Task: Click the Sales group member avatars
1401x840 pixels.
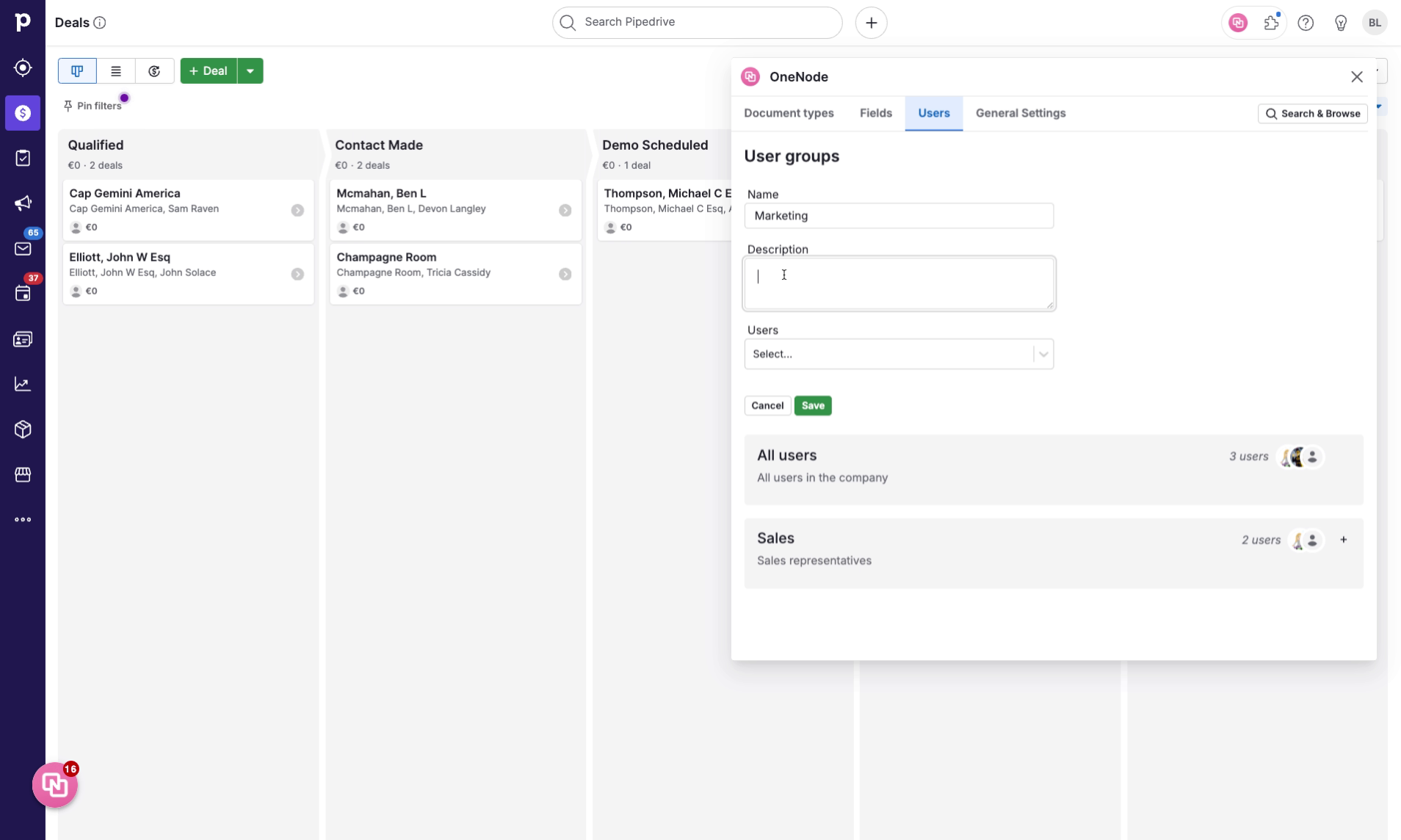Action: click(1306, 541)
